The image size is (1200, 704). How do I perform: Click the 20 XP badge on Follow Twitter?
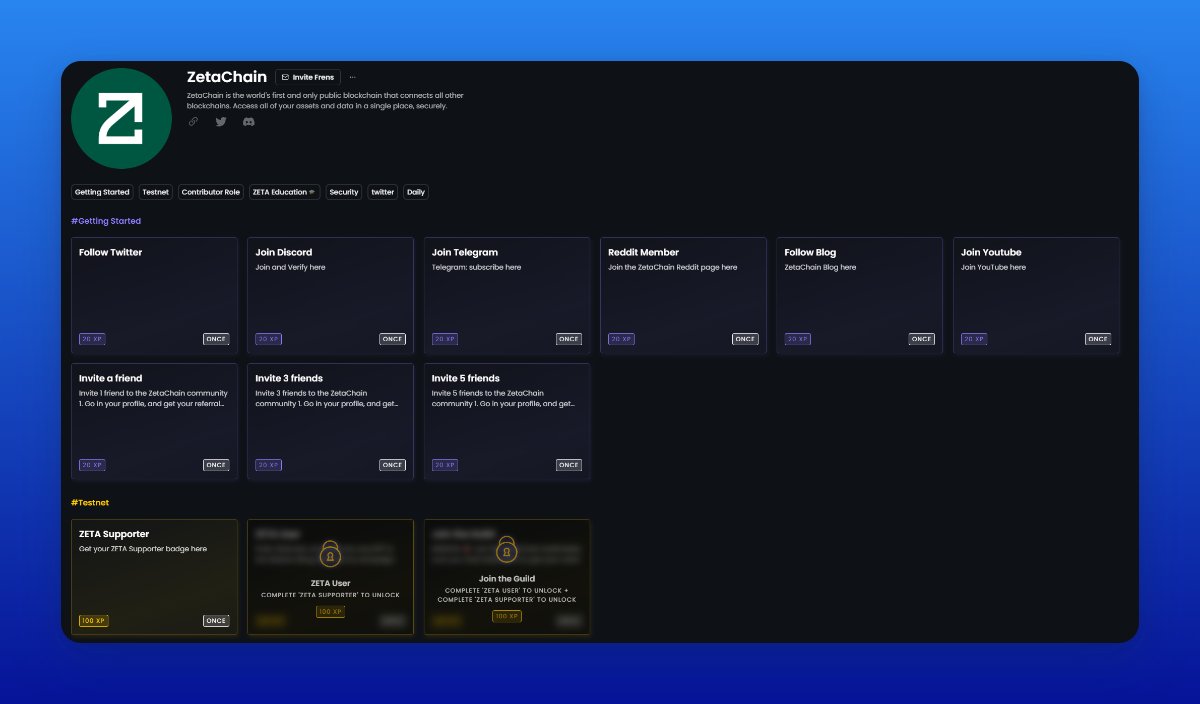(92, 339)
